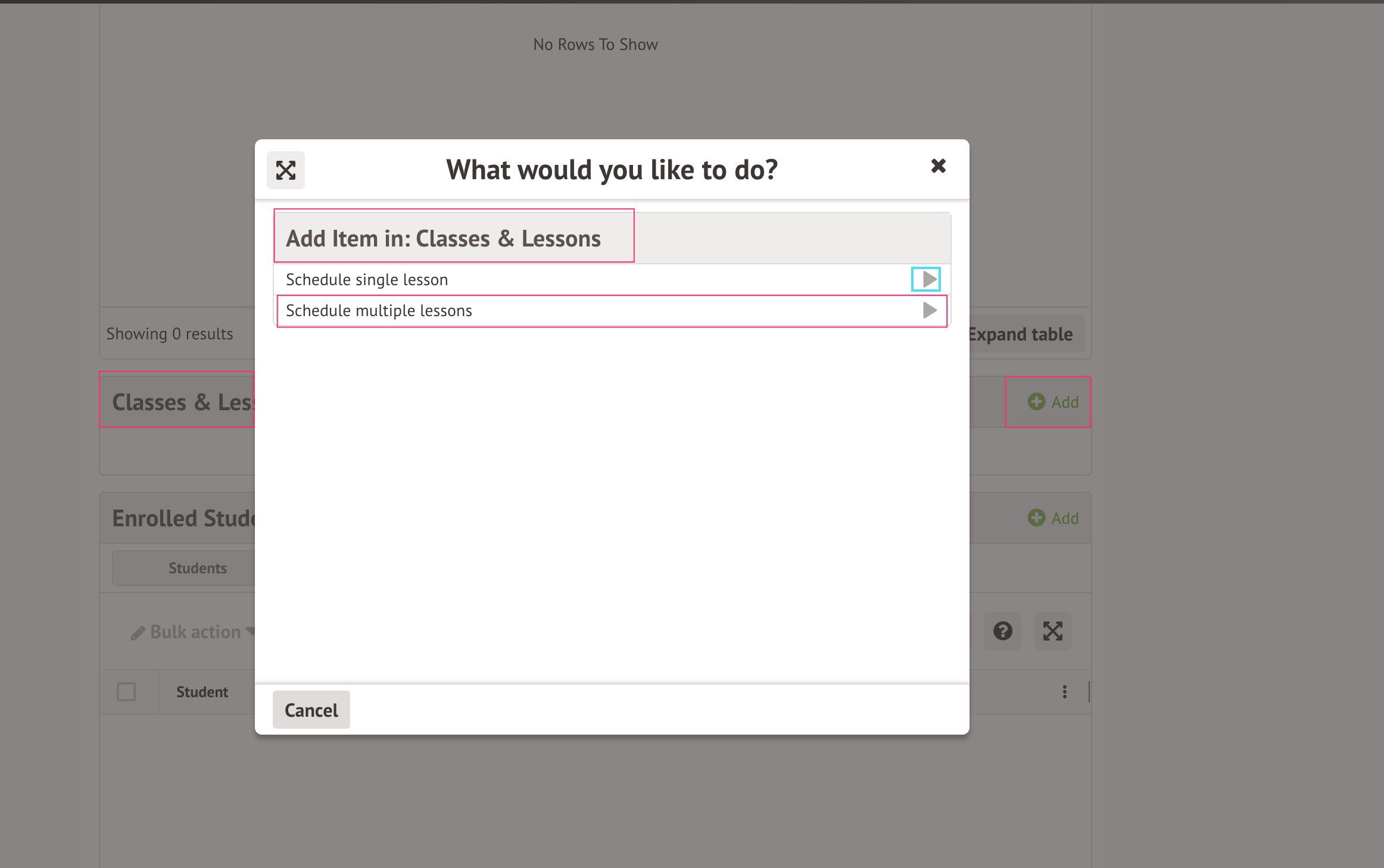1384x868 pixels.
Task: Click the Expand table button
Action: click(x=1020, y=335)
